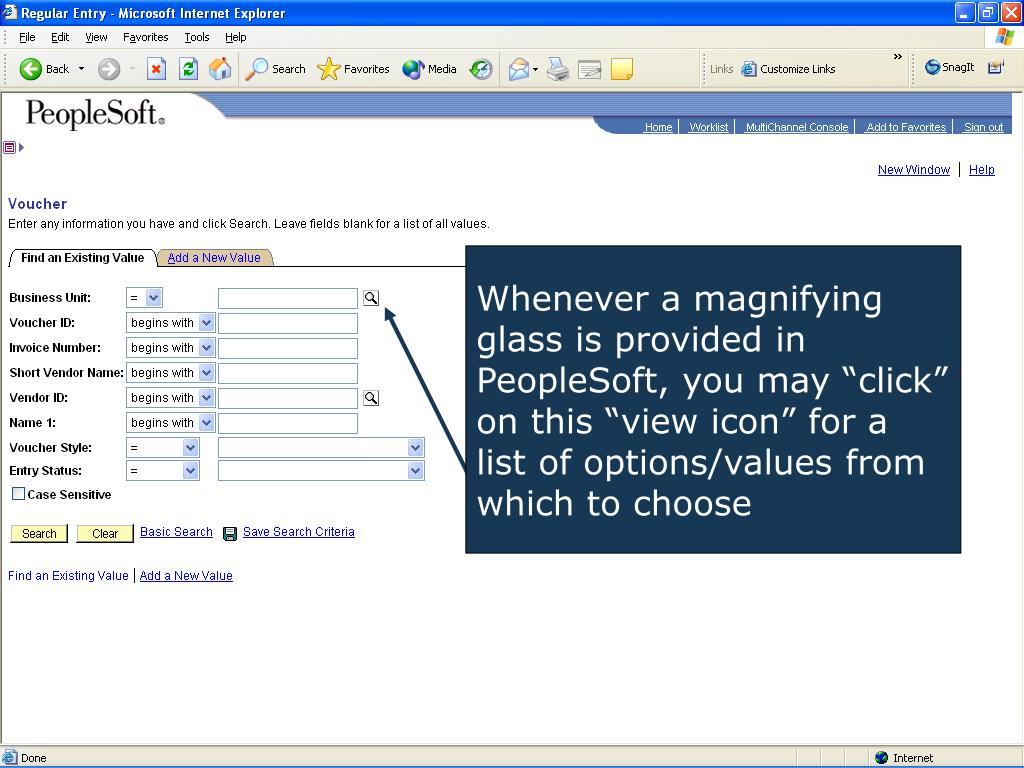Switch to Add a New Value tab
Viewport: 1024px width, 768px height.
tap(214, 258)
